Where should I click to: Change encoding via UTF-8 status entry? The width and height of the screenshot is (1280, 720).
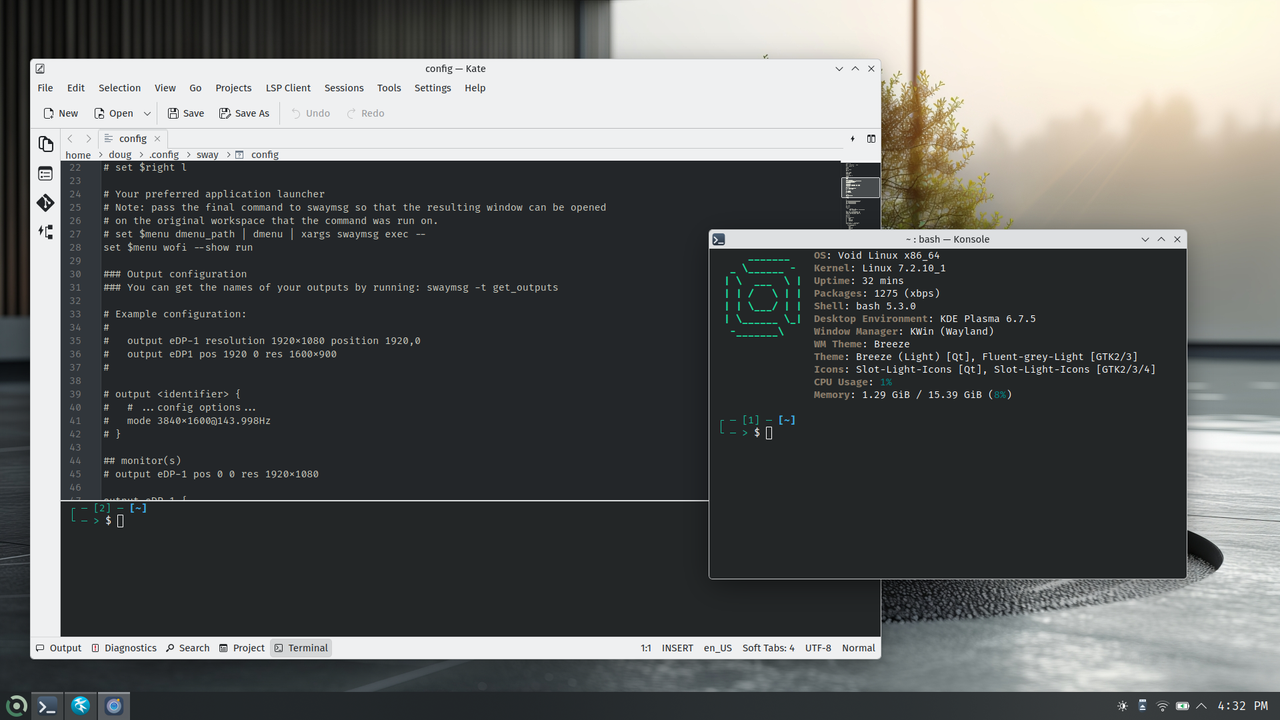(818, 648)
